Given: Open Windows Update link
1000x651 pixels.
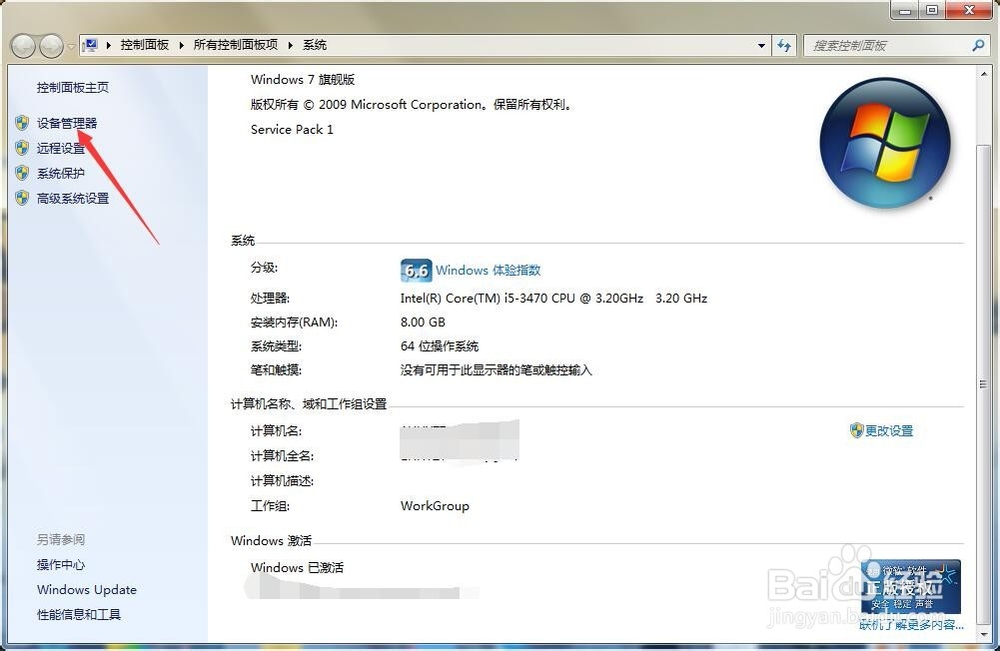Looking at the screenshot, I should click(x=87, y=589).
